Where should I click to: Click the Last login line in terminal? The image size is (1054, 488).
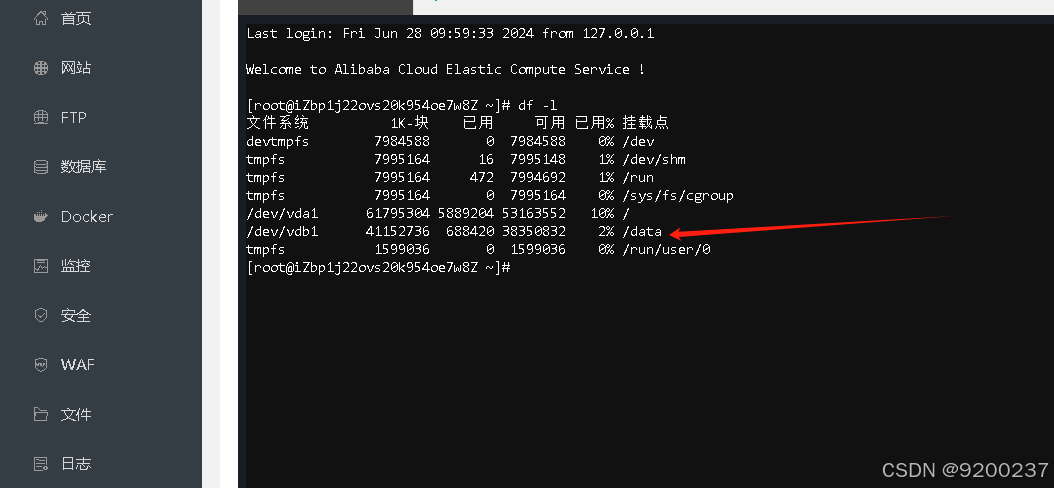point(450,33)
